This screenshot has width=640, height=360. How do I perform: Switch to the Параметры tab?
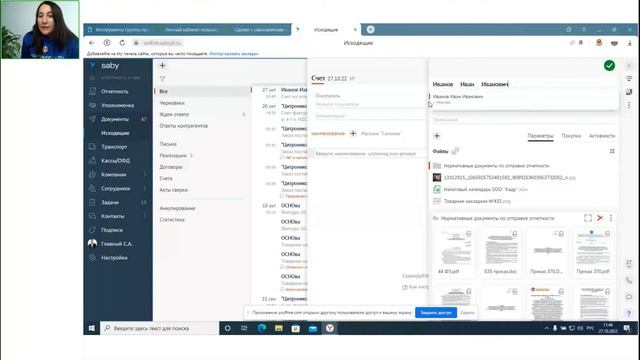pyautogui.click(x=540, y=136)
